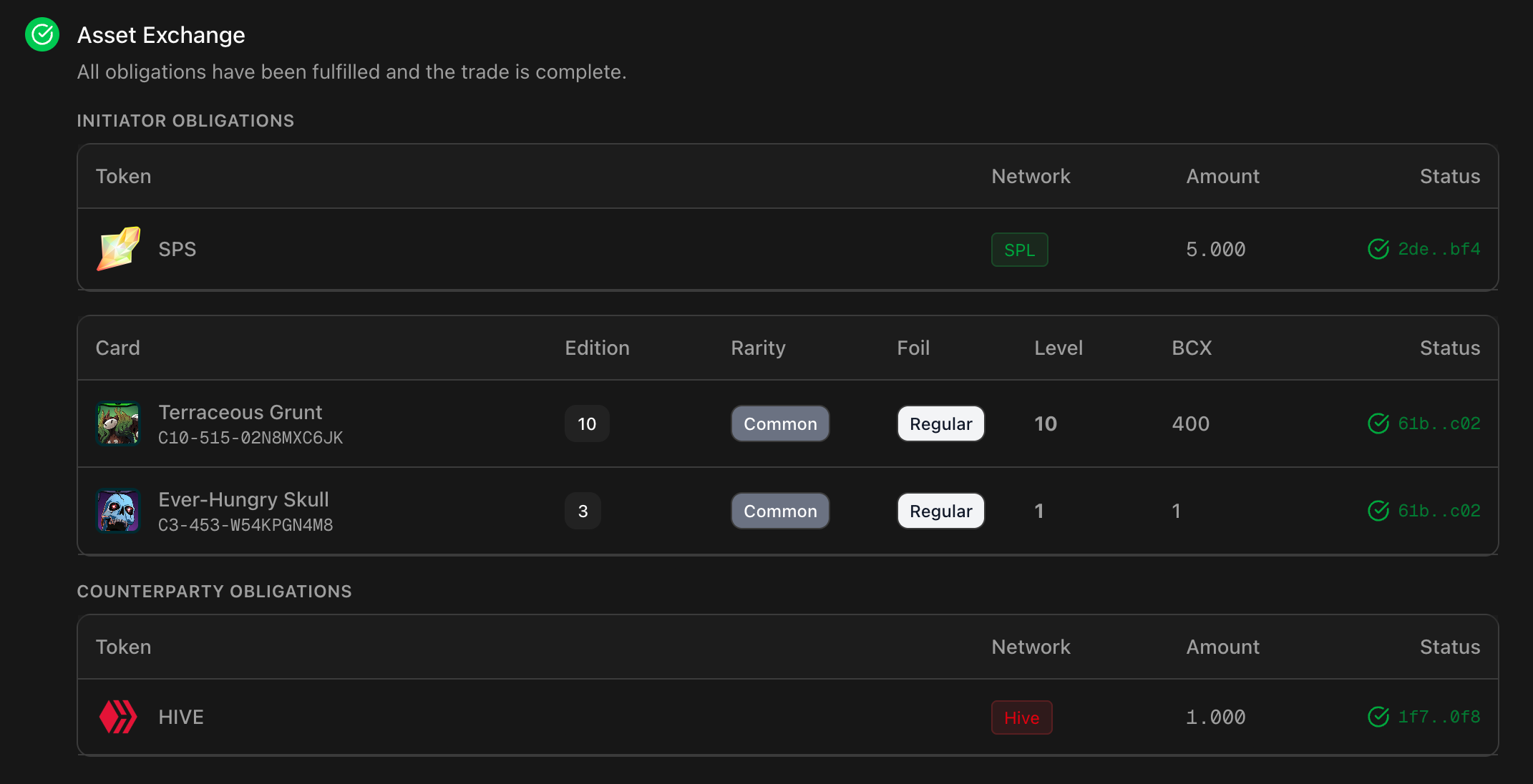The image size is (1533, 784).
Task: Select card ID C3-453-W54KPGN4M8
Action: (x=245, y=525)
